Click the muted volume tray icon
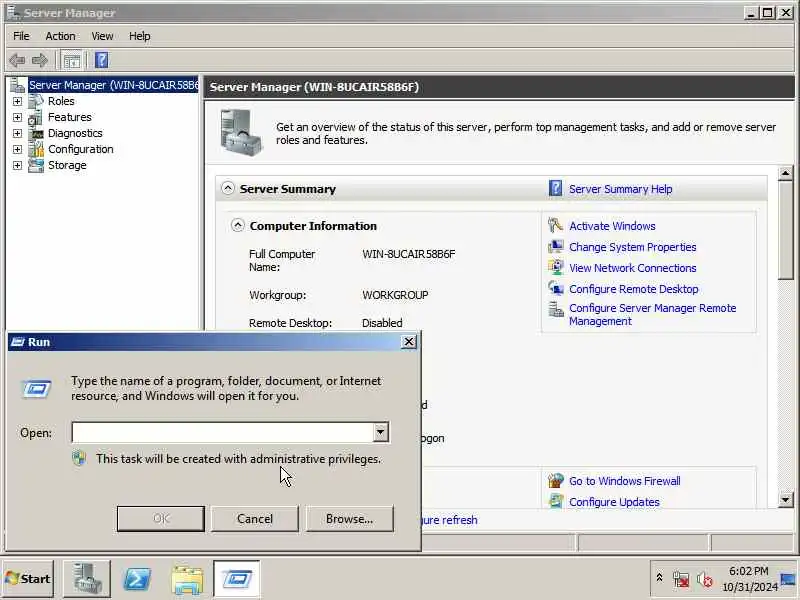This screenshot has height=600, width=800. [705, 580]
